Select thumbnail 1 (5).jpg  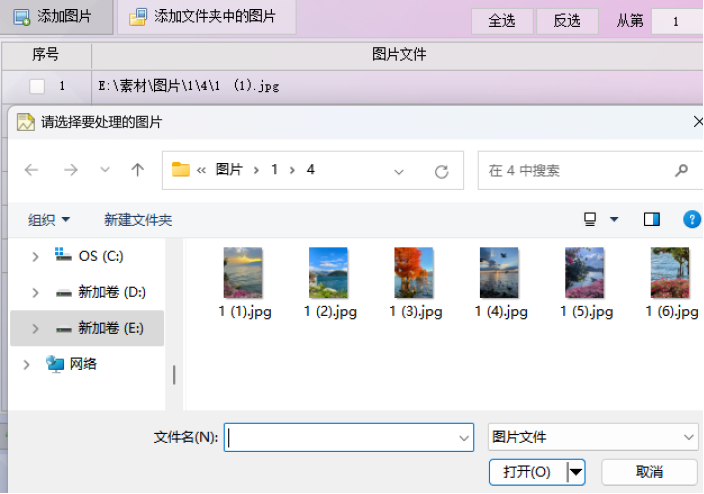(x=585, y=282)
